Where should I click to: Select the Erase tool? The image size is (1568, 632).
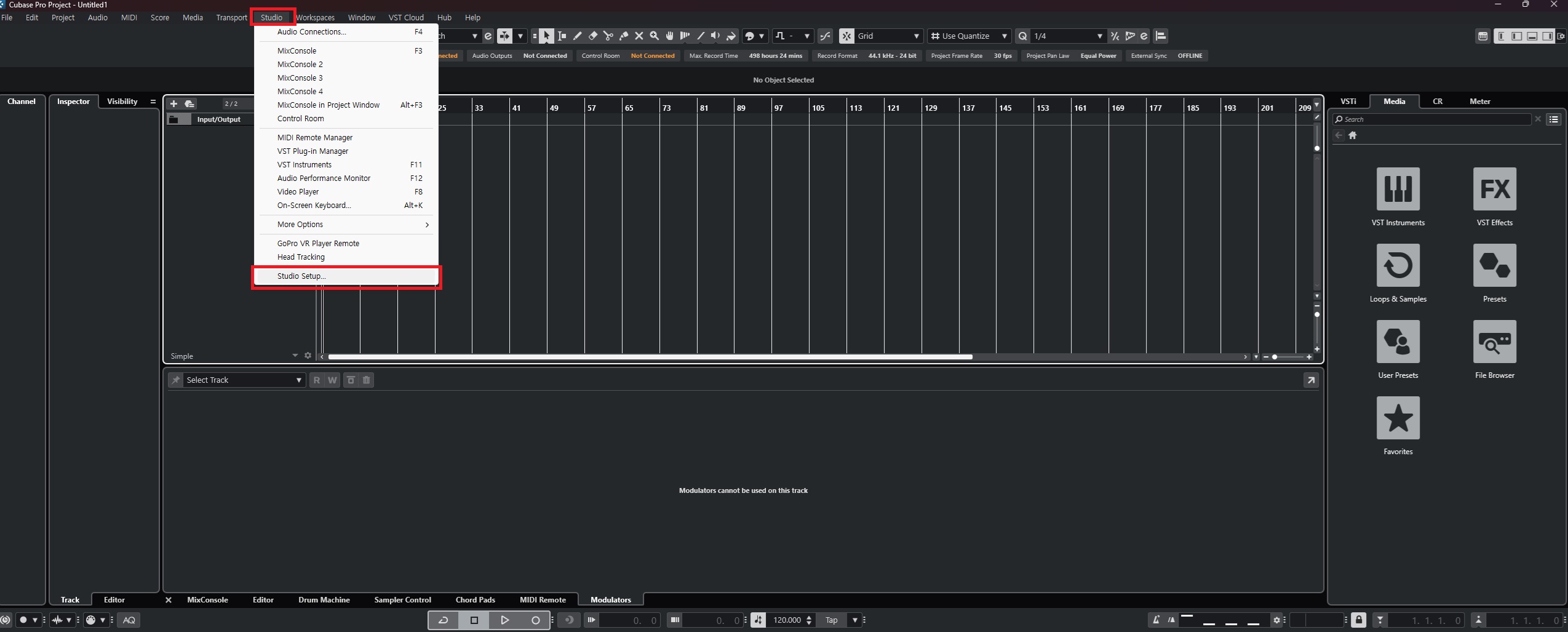(592, 36)
